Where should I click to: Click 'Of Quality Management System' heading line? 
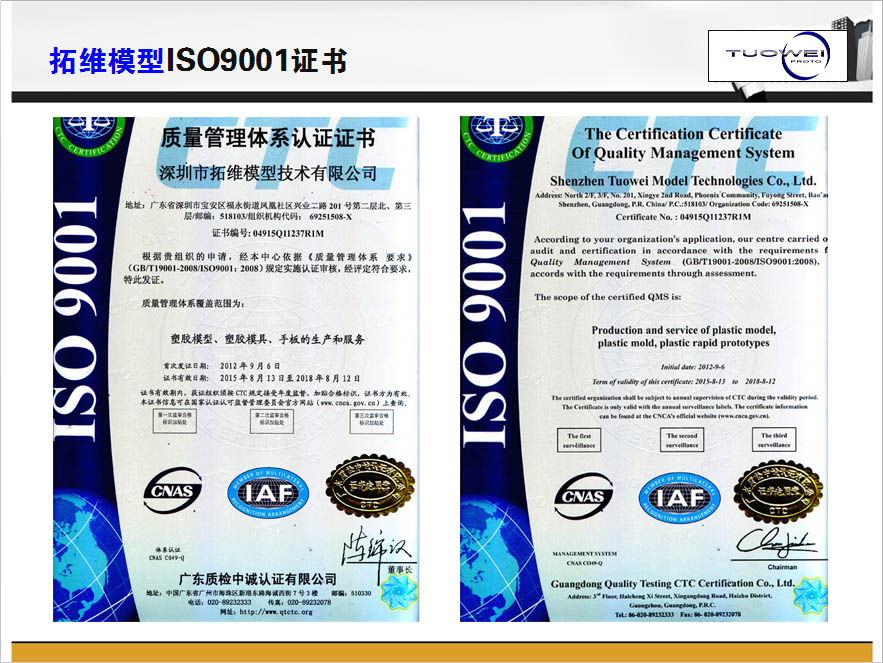[683, 153]
